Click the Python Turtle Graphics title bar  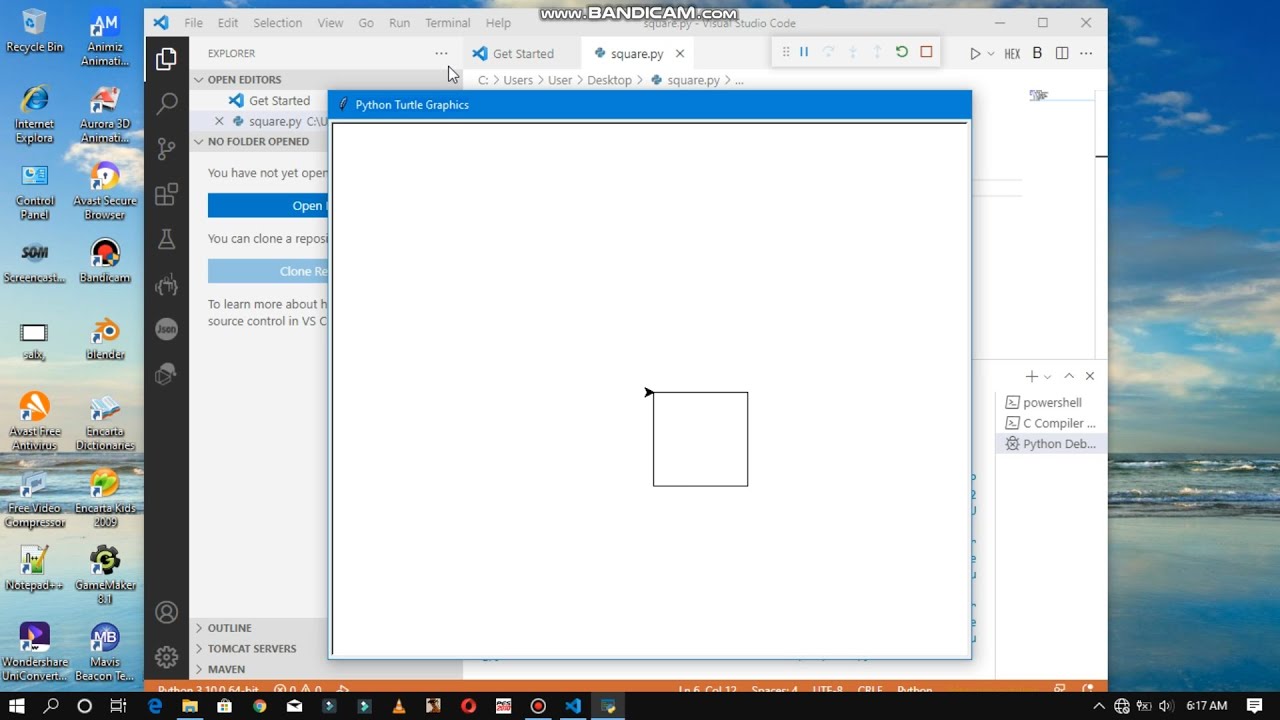(650, 104)
